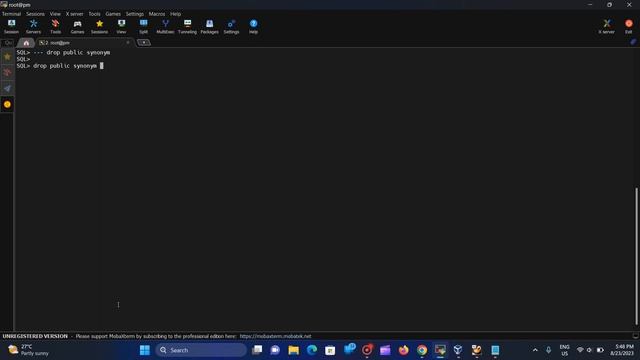Open the Tools toolbar icon
This screenshot has width=640, height=360.
(x=56, y=27)
